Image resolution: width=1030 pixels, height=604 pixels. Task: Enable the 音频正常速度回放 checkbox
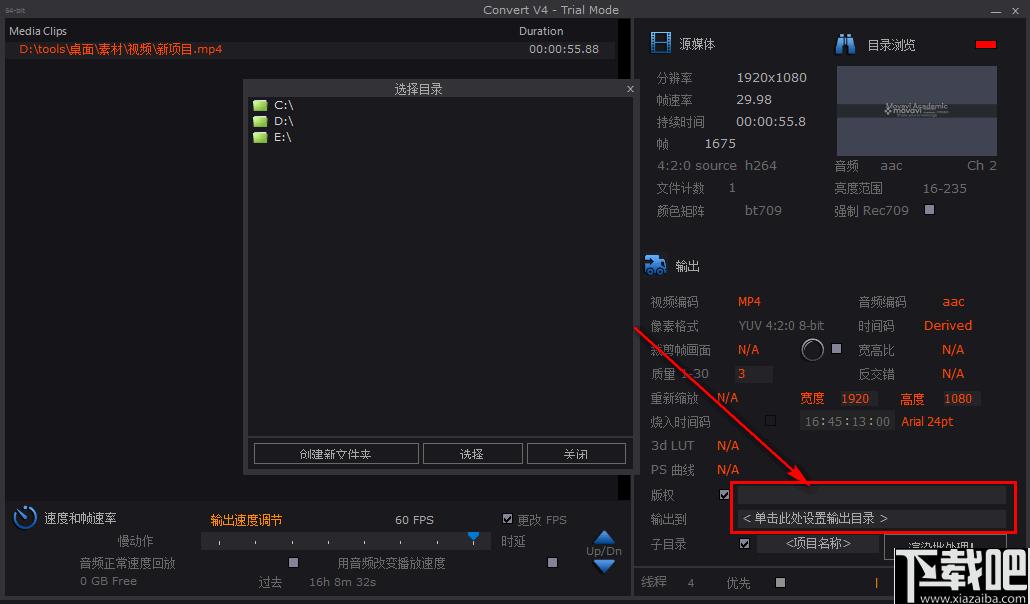click(x=294, y=563)
